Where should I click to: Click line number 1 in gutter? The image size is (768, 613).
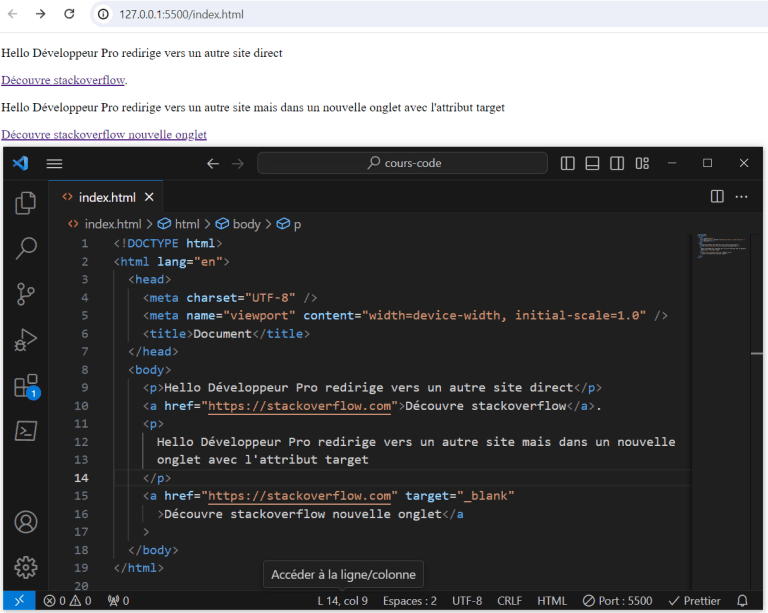point(84,243)
